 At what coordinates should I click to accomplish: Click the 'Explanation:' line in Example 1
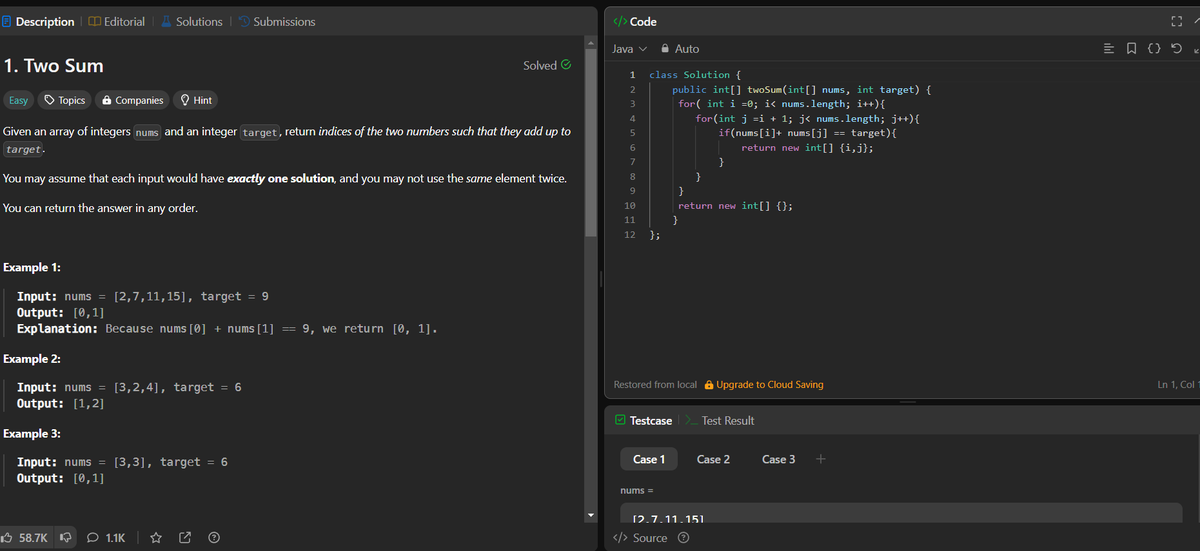click(x=228, y=328)
